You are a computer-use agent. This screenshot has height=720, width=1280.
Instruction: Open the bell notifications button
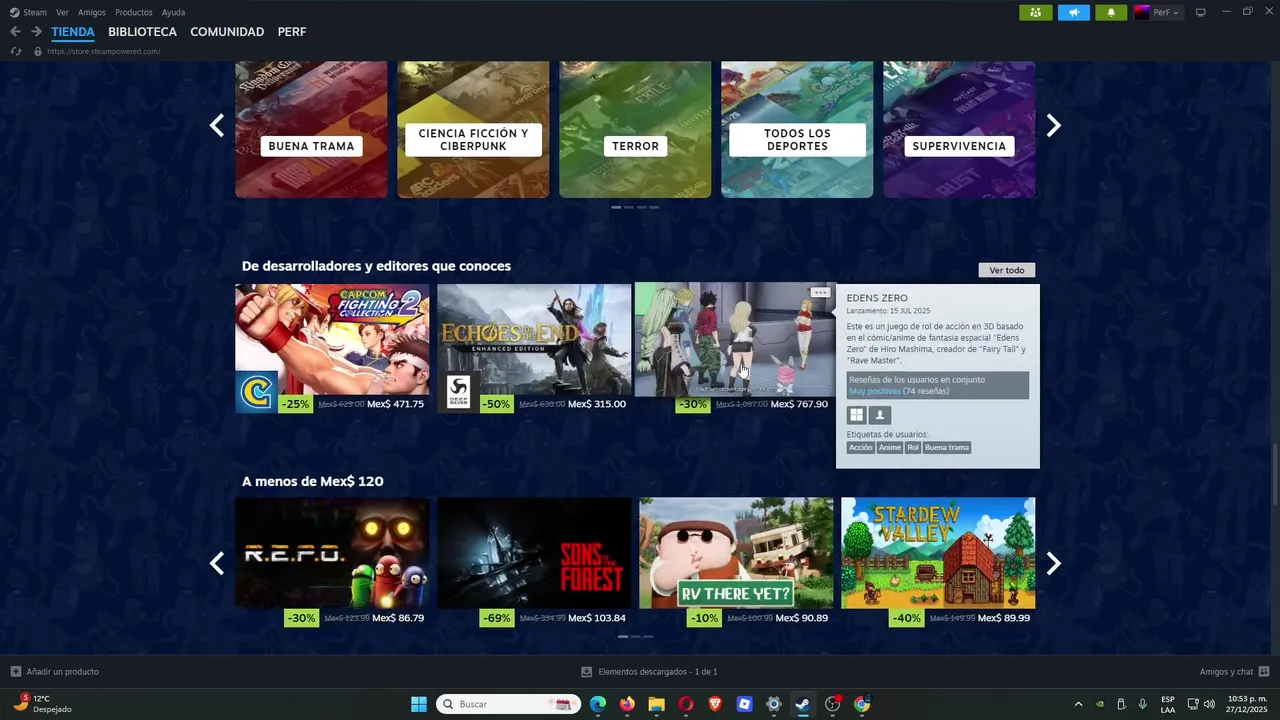pyautogui.click(x=1111, y=12)
